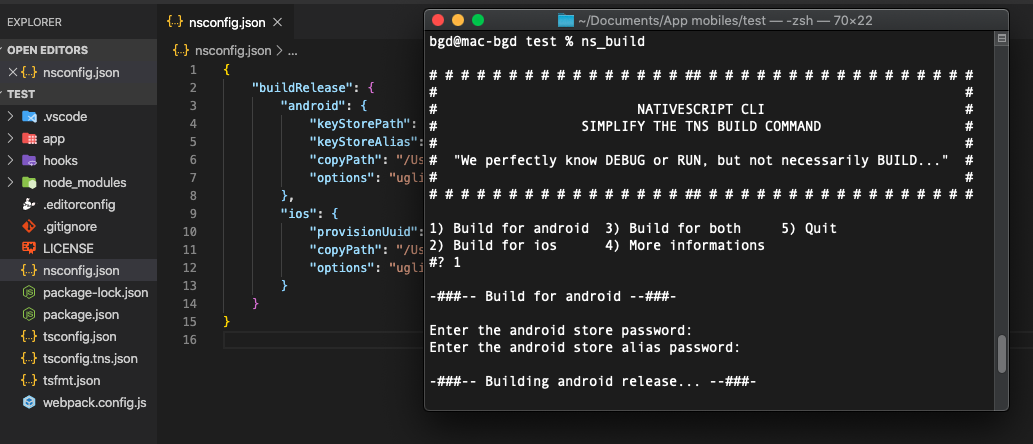Expand the .vscode folder chevron
Image resolution: width=1033 pixels, height=444 pixels.
10,116
